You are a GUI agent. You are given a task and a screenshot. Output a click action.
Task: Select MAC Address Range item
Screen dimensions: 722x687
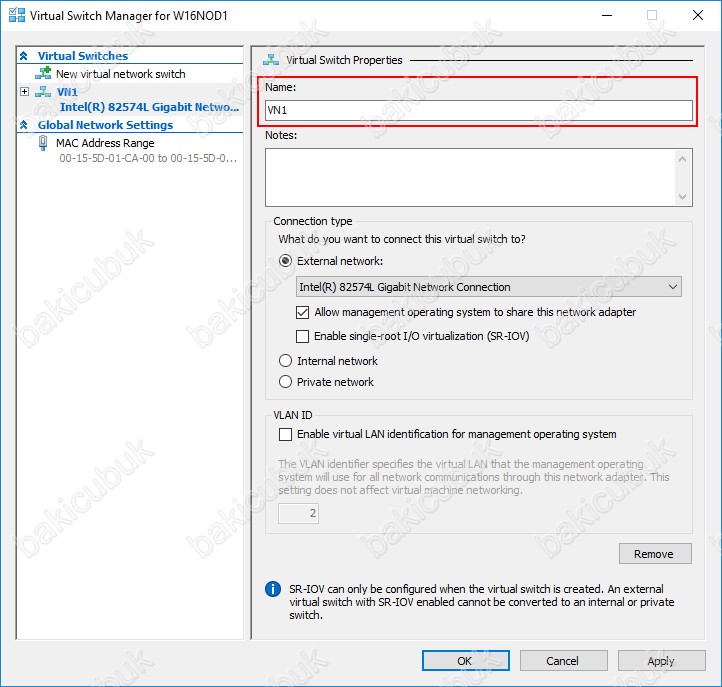point(105,143)
